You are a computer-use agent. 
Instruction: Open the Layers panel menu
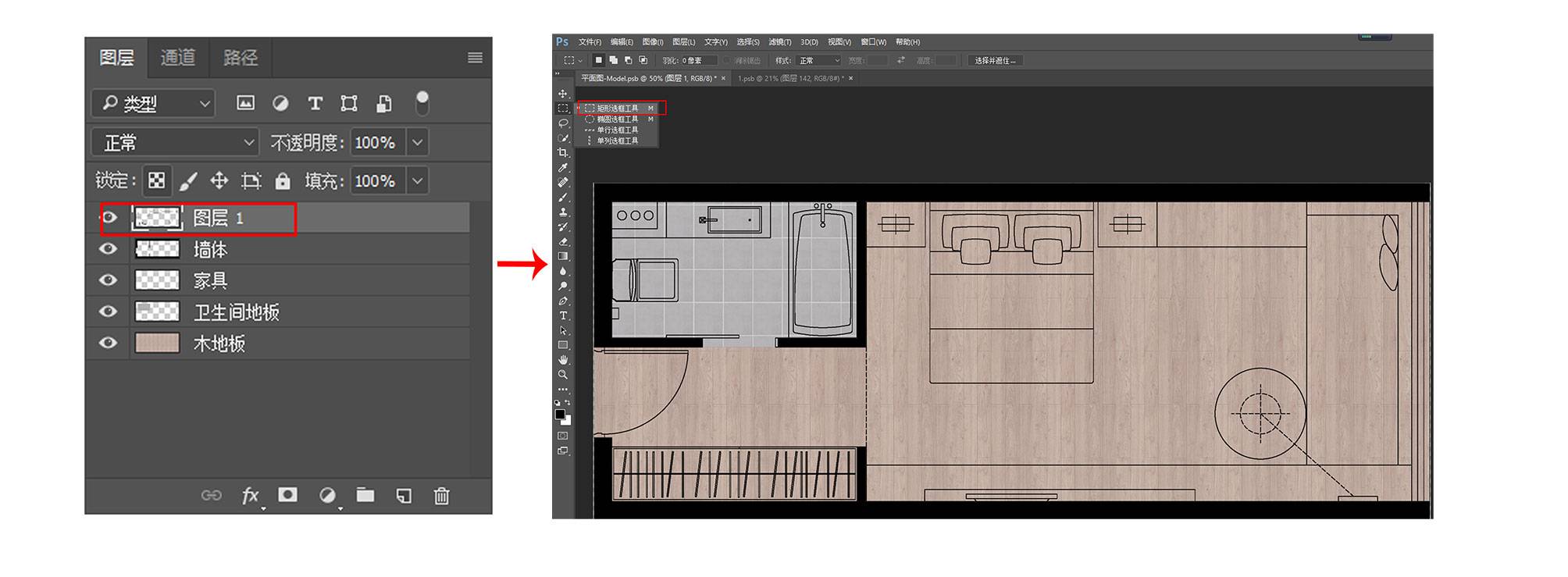(x=475, y=58)
